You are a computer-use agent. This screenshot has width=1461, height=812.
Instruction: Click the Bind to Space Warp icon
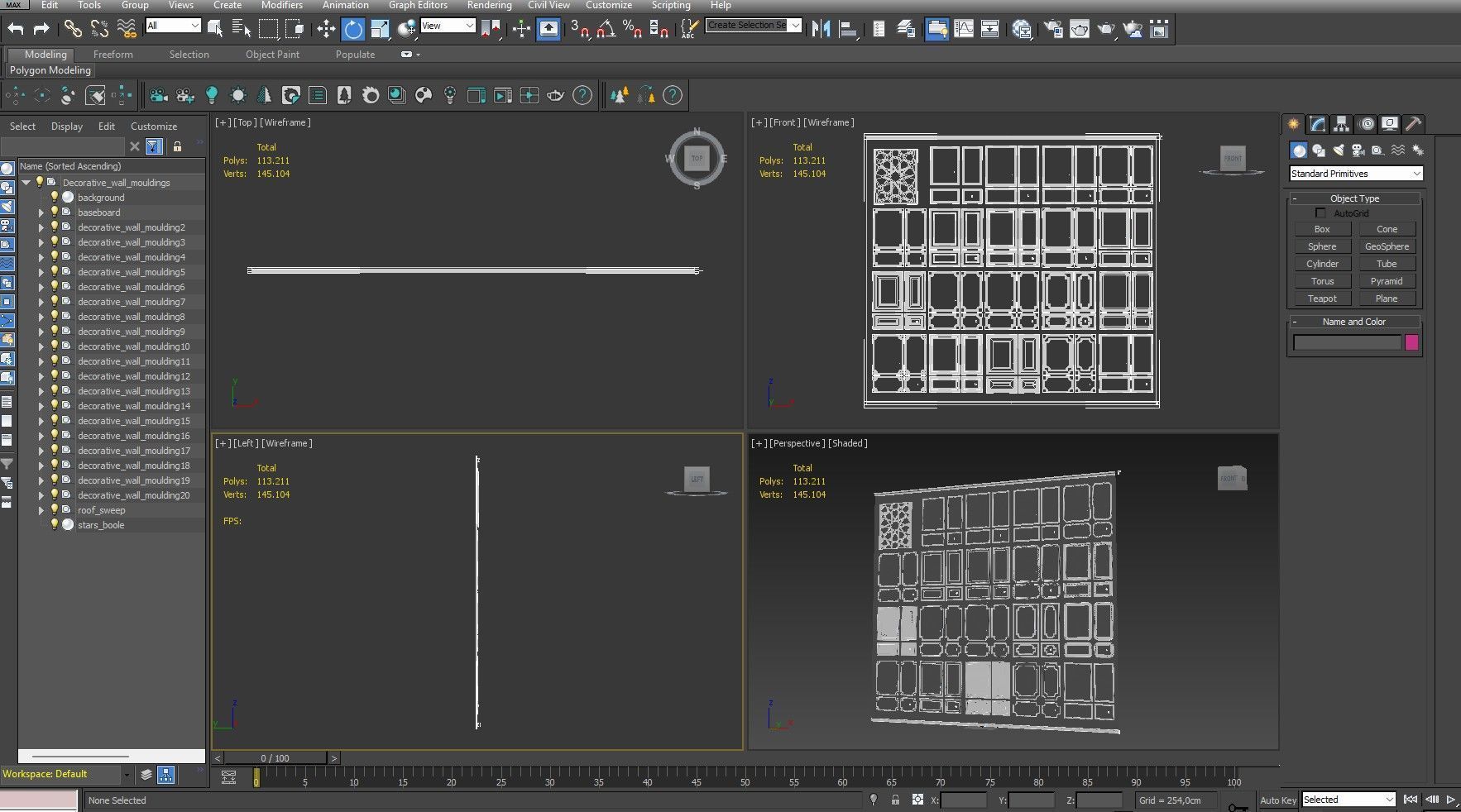(x=127, y=29)
